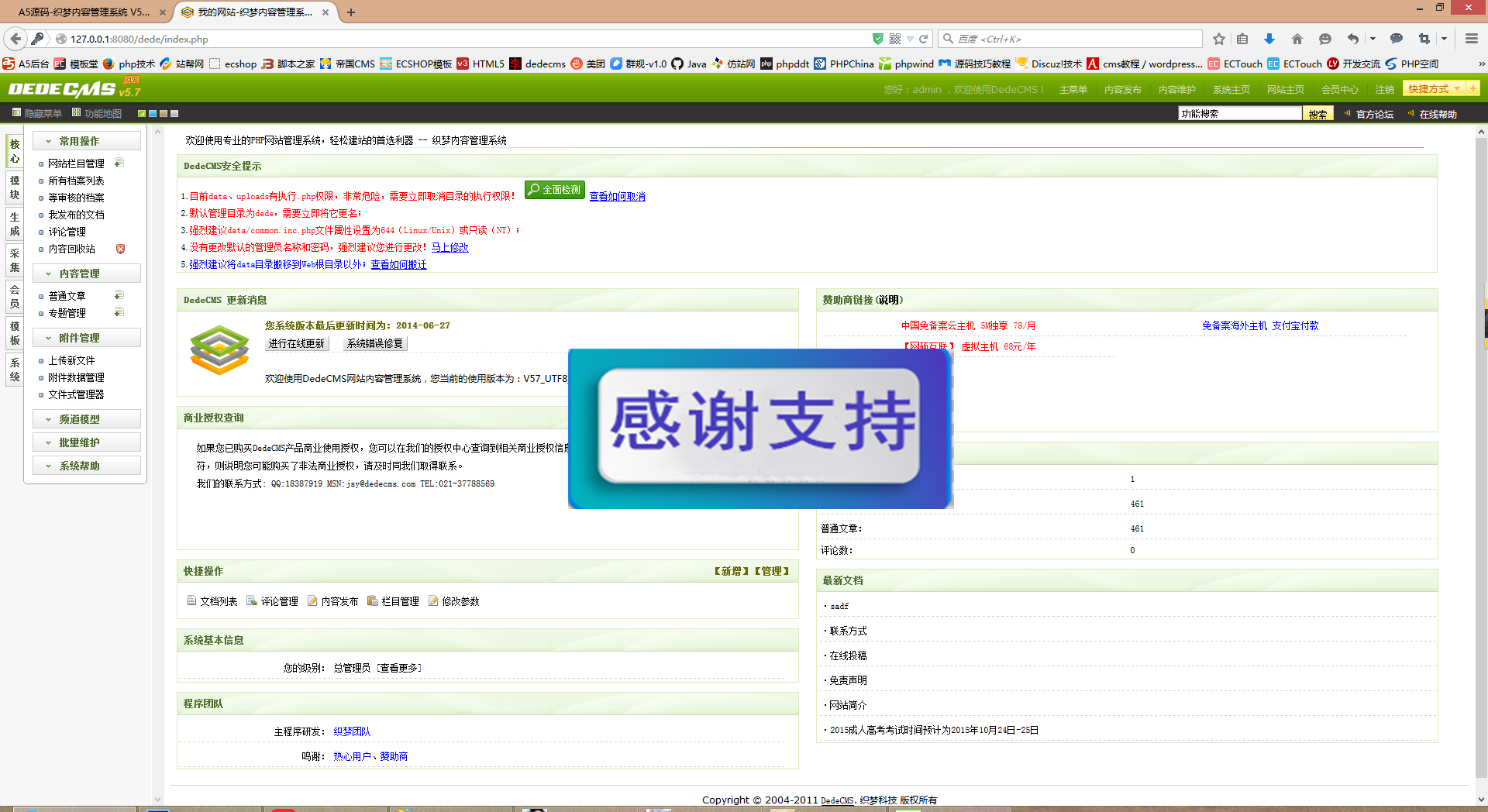Open 文件式管理器 in the sidebar

pyautogui.click(x=76, y=394)
